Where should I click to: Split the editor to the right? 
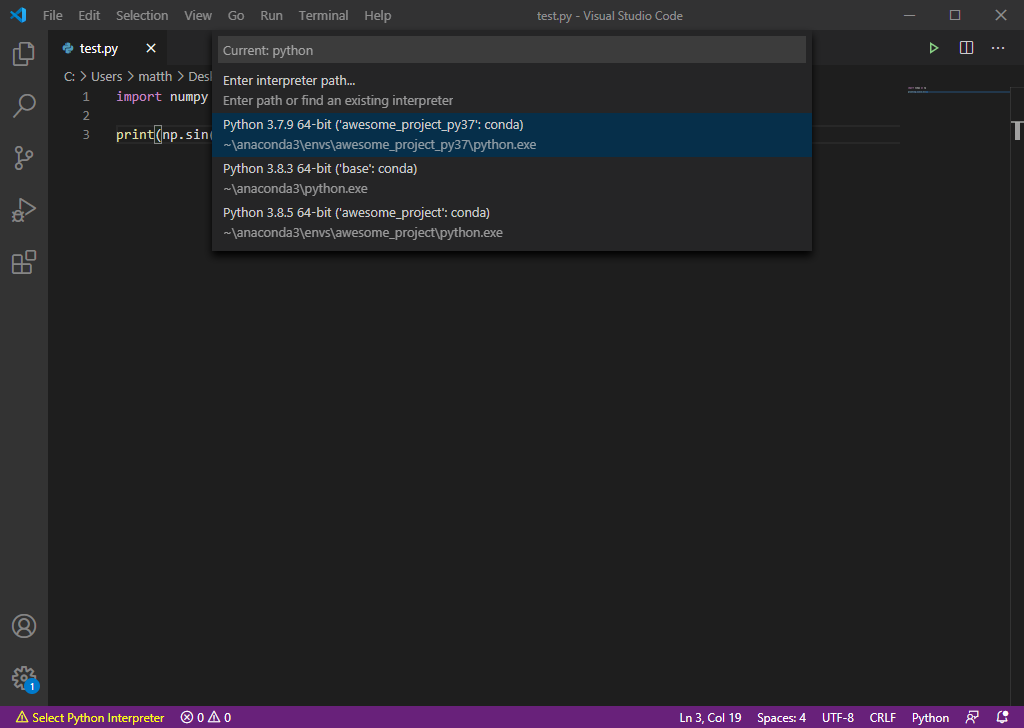tap(967, 48)
